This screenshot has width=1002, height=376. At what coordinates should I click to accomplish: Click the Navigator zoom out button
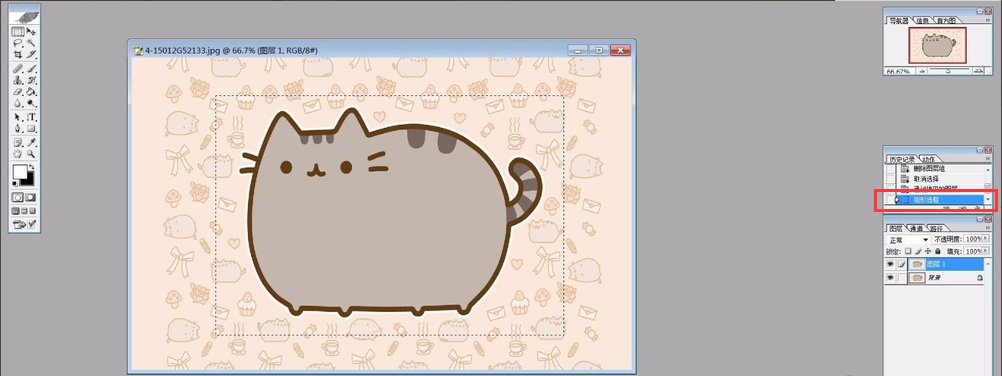(922, 70)
